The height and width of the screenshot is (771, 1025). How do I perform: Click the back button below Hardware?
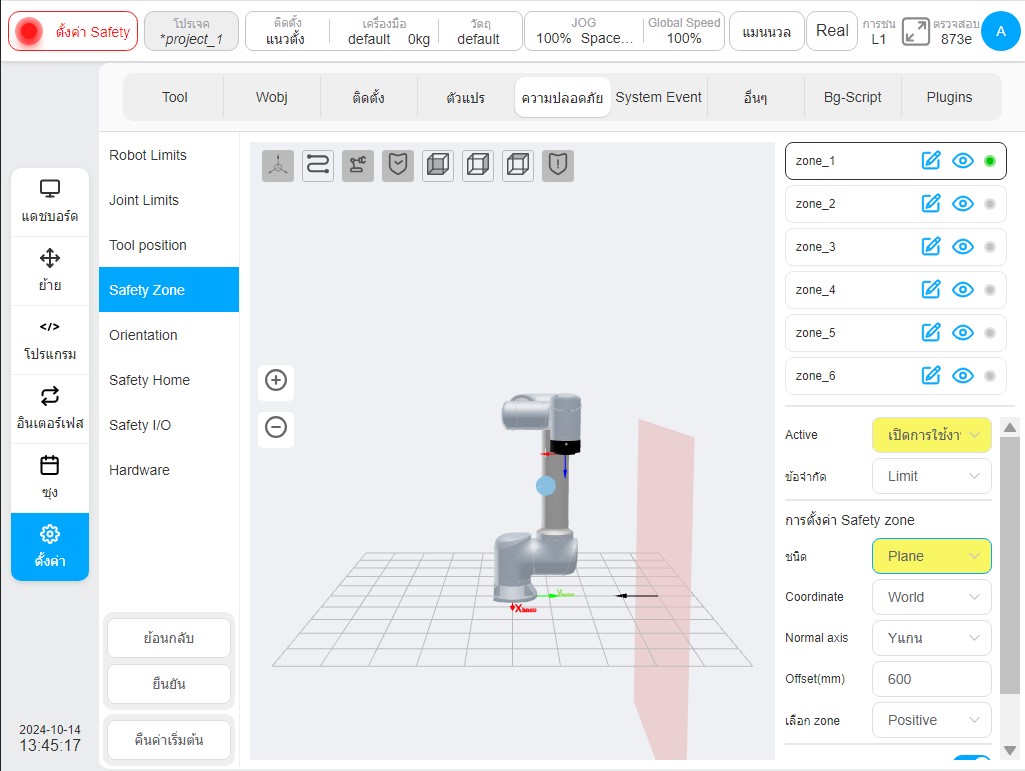[169, 638]
